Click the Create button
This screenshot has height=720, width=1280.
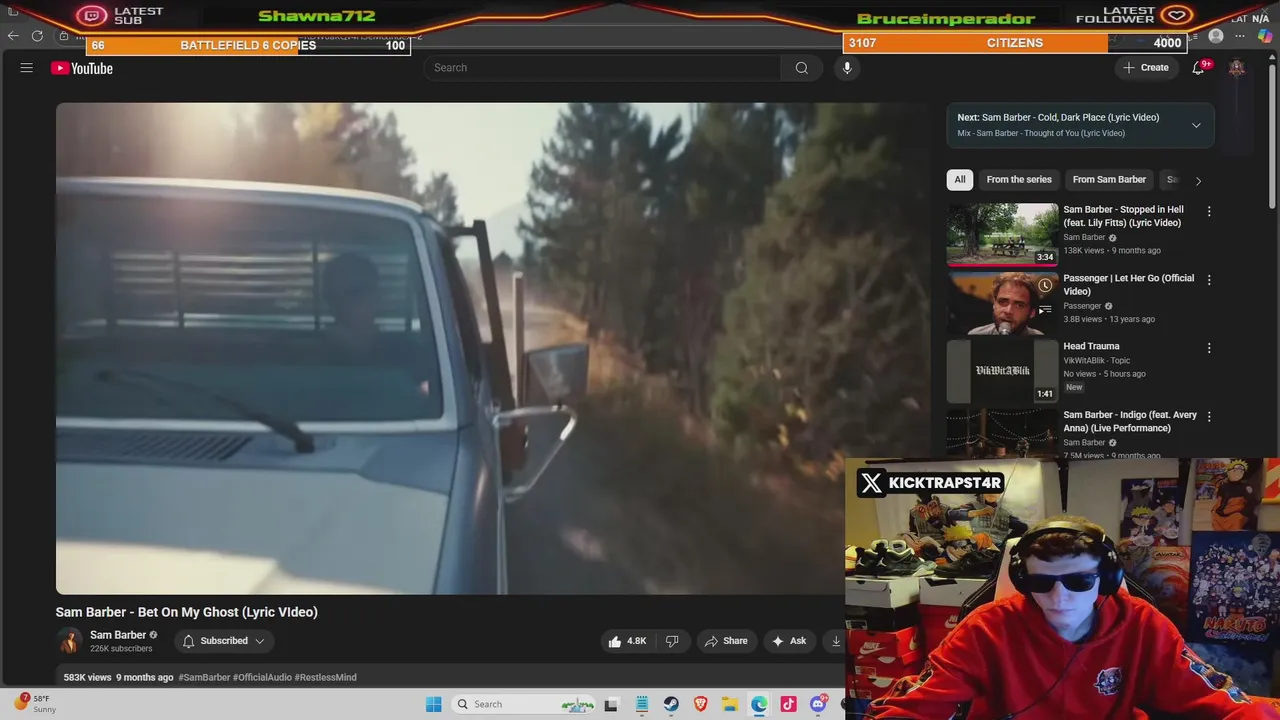1145,68
